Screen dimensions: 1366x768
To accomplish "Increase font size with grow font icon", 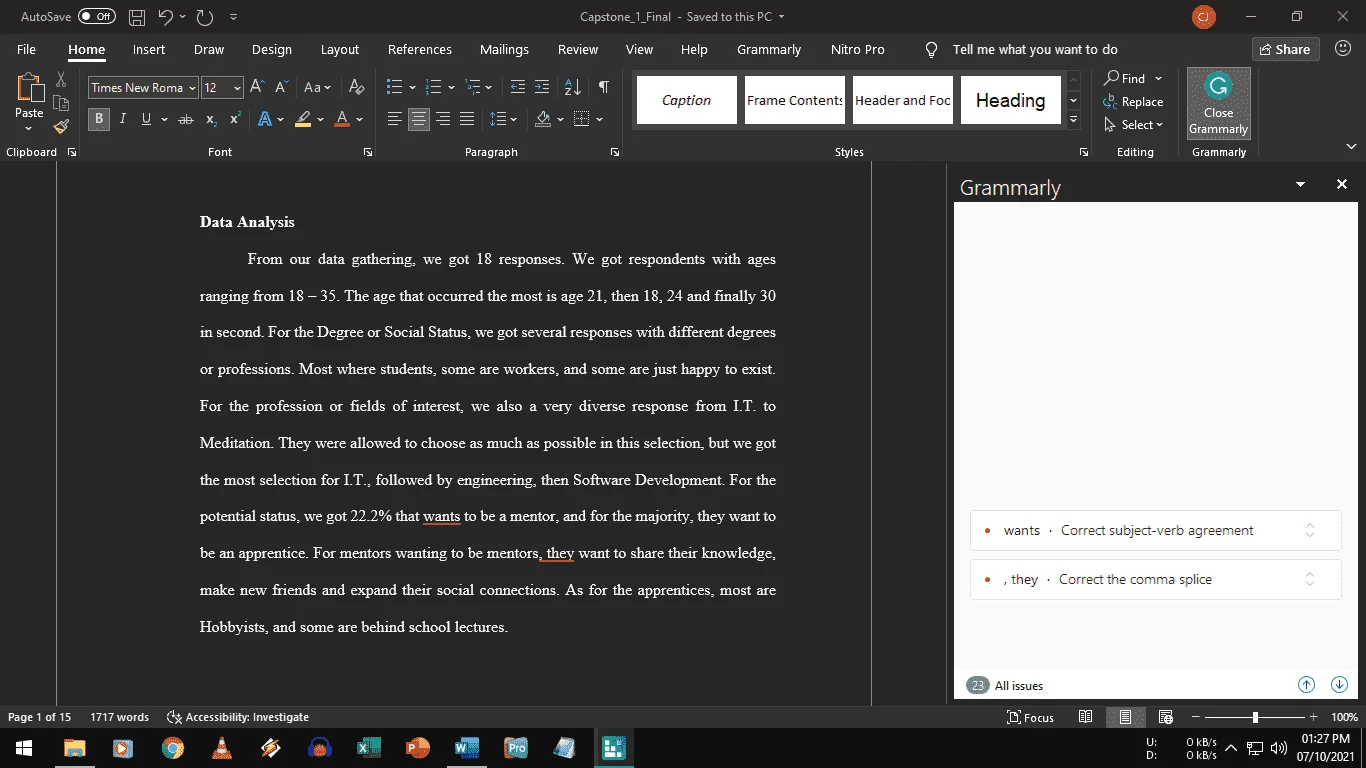I will (257, 87).
